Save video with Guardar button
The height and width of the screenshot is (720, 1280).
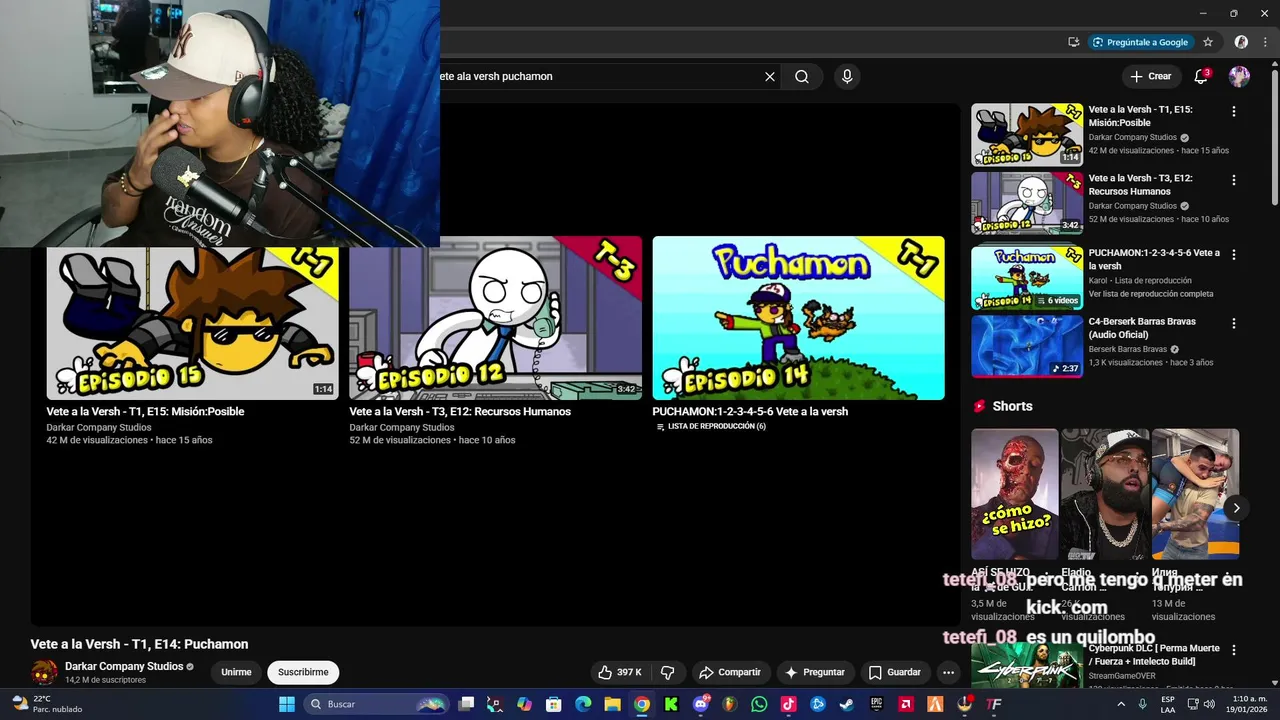pos(895,672)
